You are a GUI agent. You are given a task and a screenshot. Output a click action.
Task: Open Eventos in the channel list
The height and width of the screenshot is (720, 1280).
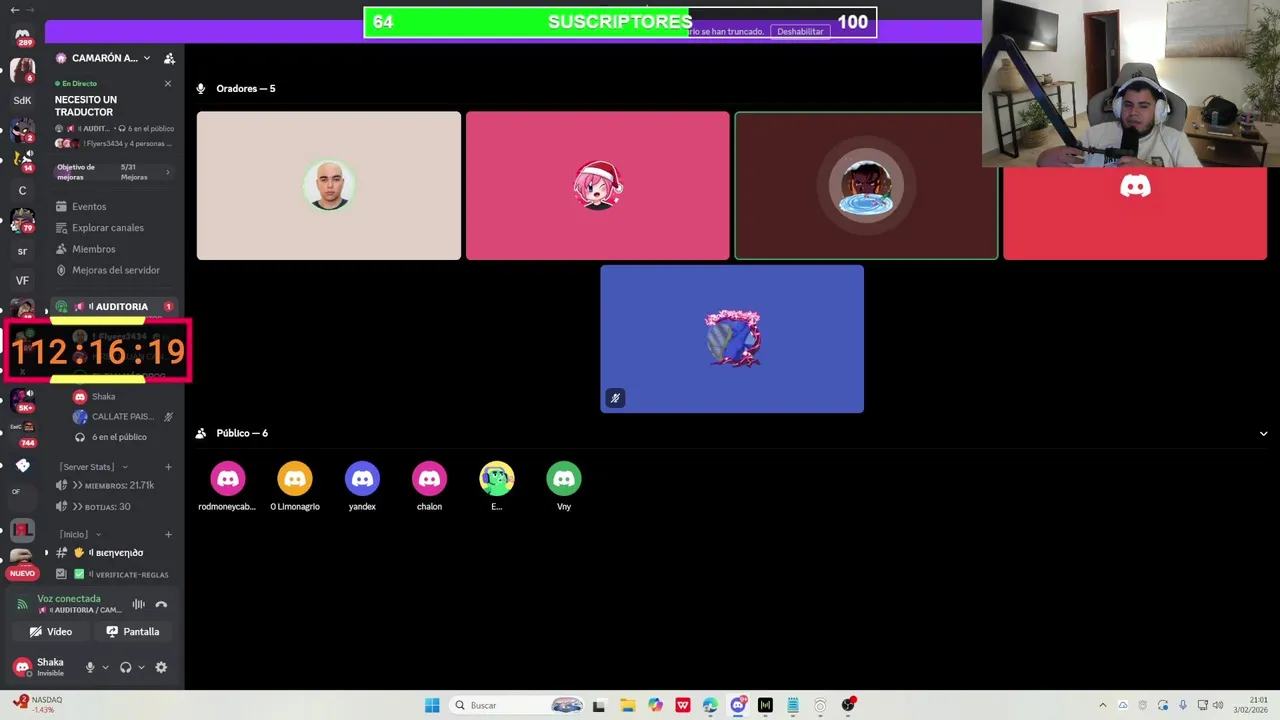tap(89, 206)
